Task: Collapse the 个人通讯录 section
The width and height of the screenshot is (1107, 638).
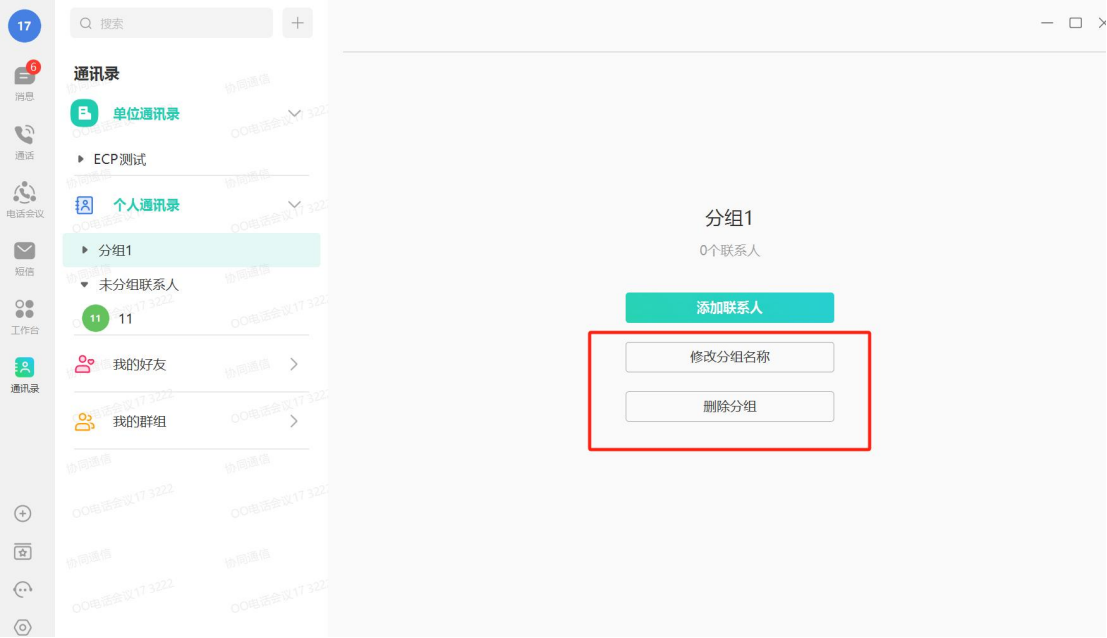Action: (294, 204)
